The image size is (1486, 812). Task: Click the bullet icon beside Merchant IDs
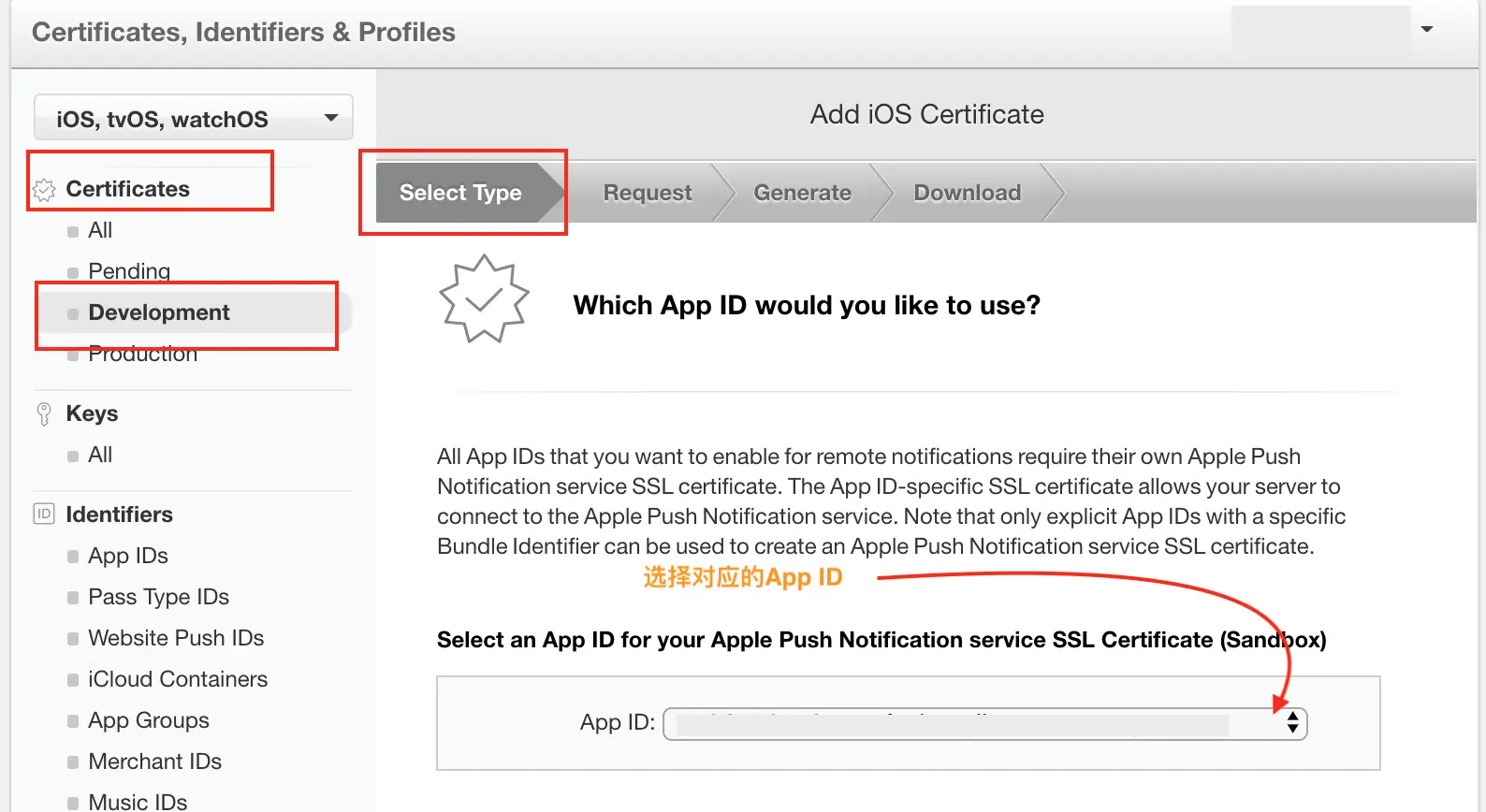73,763
